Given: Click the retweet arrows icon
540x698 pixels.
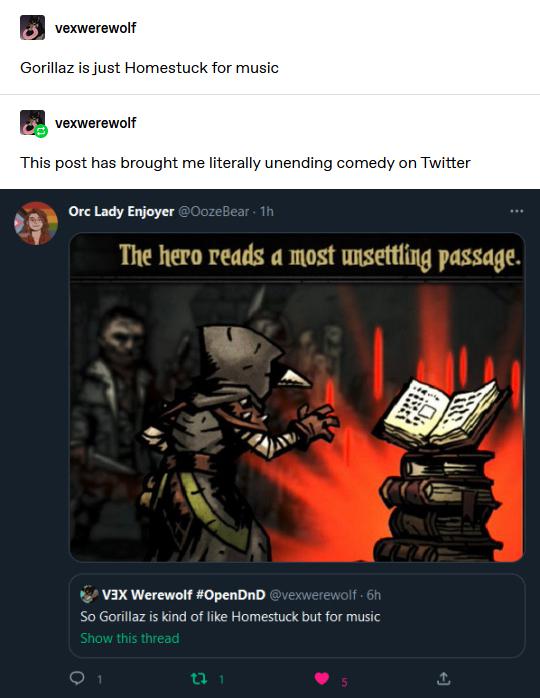Looking at the screenshot, I should coord(199,678).
